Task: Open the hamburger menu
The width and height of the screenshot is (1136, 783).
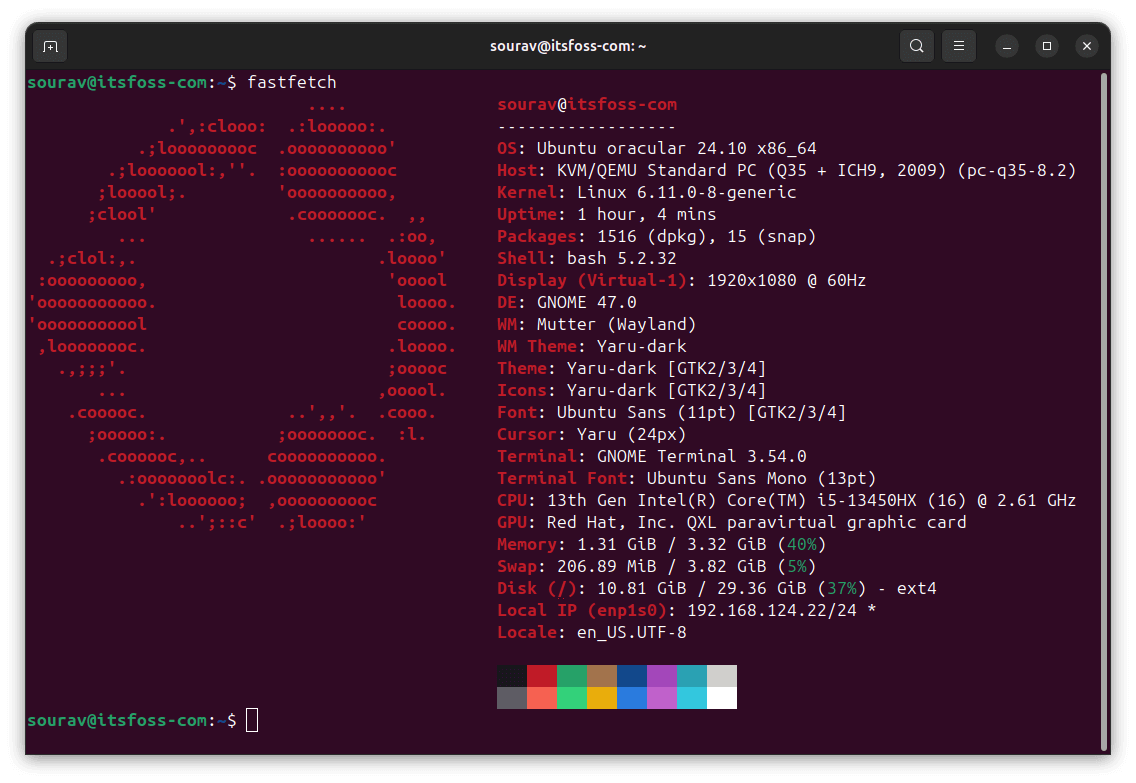Action: click(957, 46)
